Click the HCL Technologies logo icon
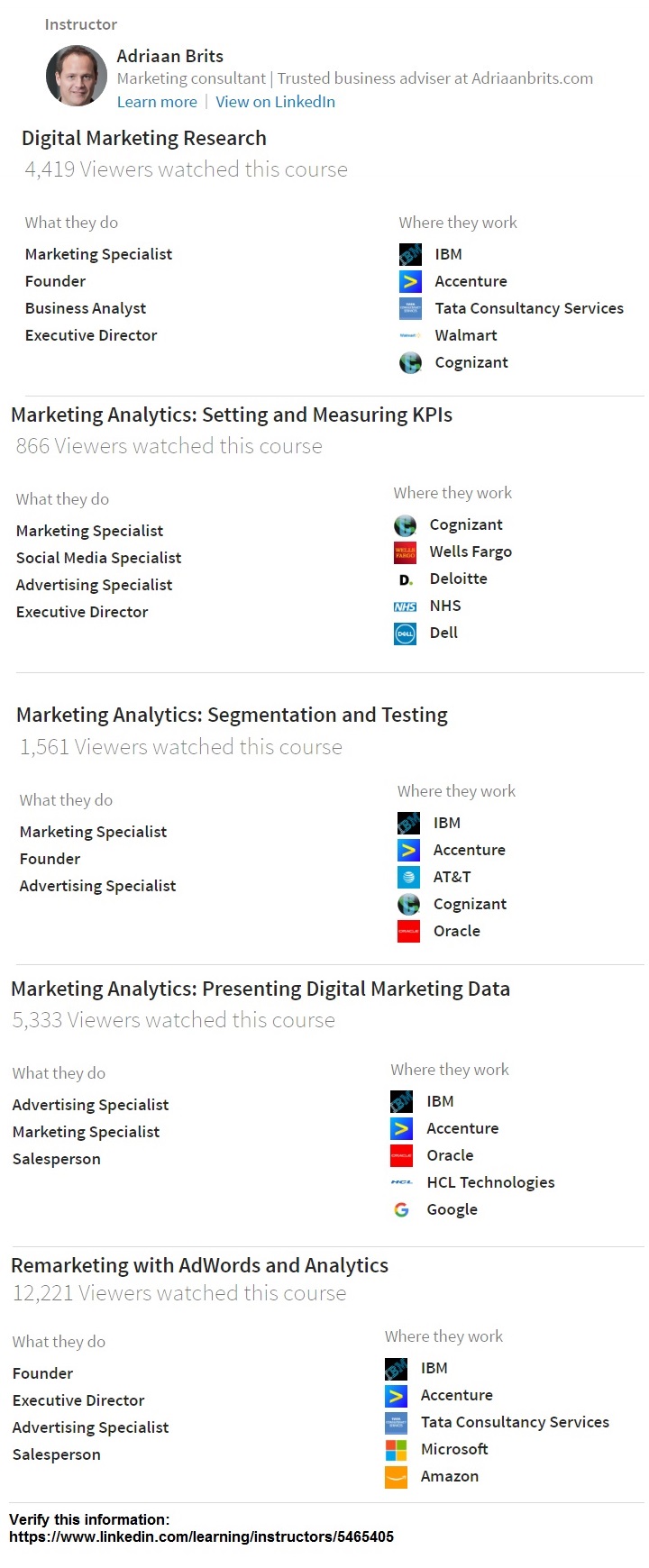Viewport: 649px width, 1568px height. (x=401, y=1182)
